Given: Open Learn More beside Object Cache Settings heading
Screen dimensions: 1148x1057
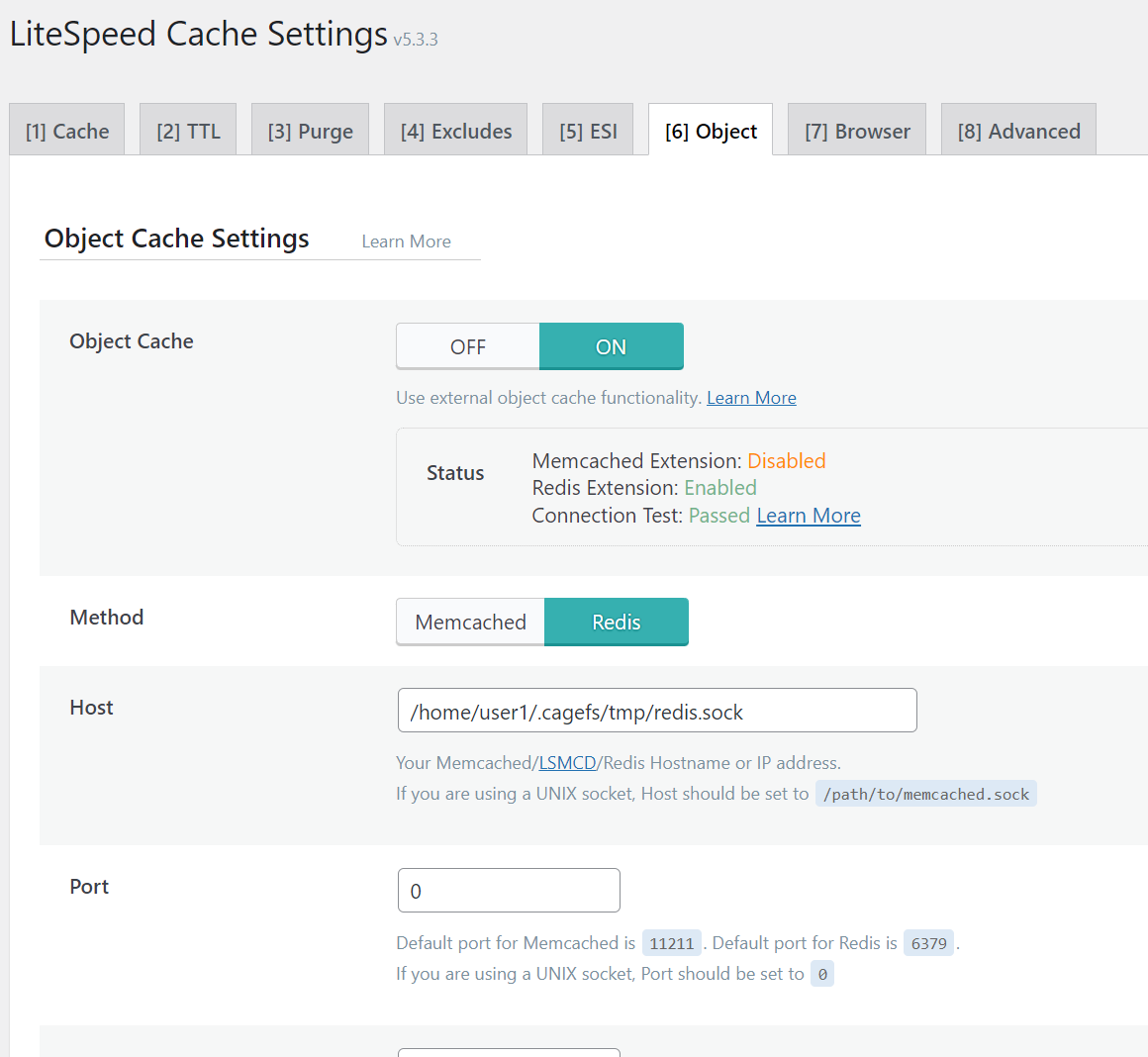Looking at the screenshot, I should coord(407,241).
